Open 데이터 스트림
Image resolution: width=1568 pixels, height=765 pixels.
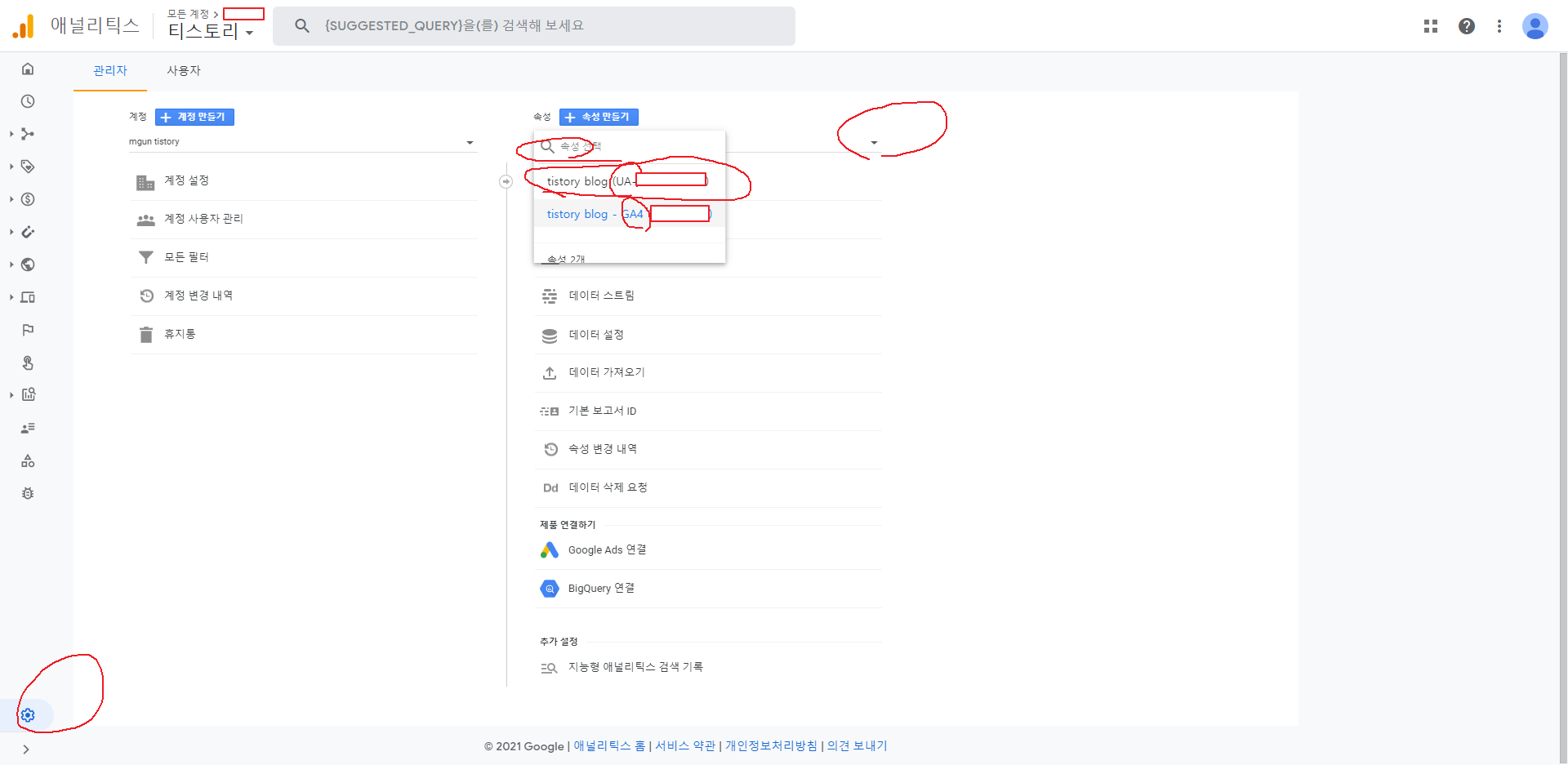click(709, 296)
